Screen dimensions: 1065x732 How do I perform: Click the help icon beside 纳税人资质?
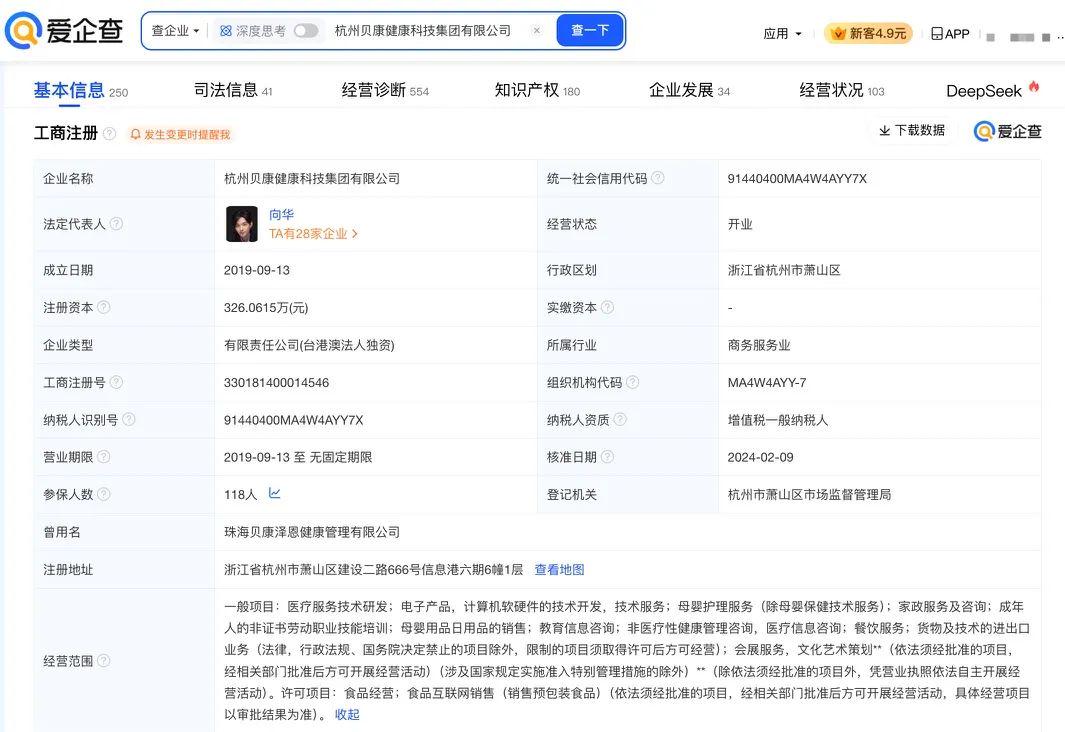[x=620, y=420]
